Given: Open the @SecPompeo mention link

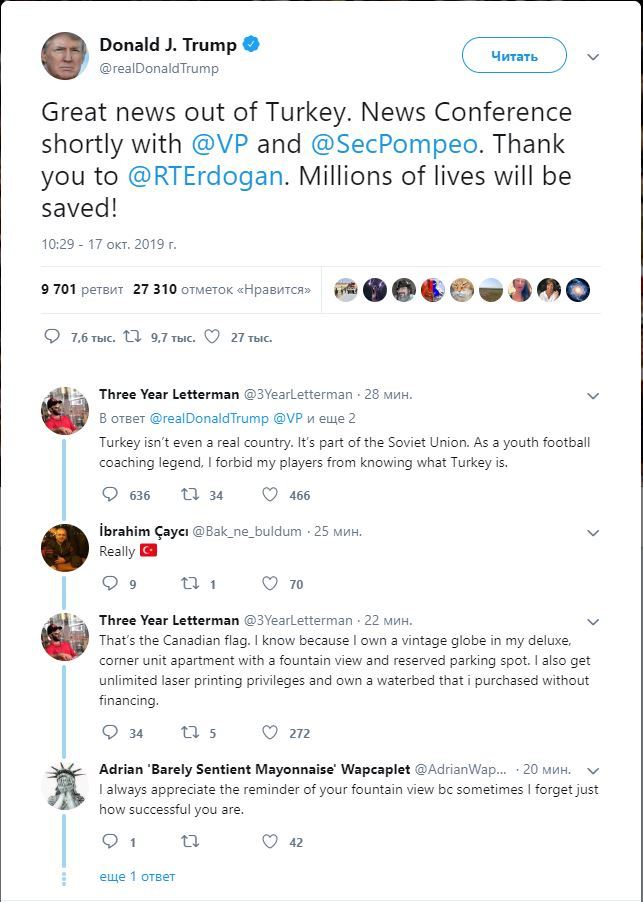Looking at the screenshot, I should tap(395, 143).
